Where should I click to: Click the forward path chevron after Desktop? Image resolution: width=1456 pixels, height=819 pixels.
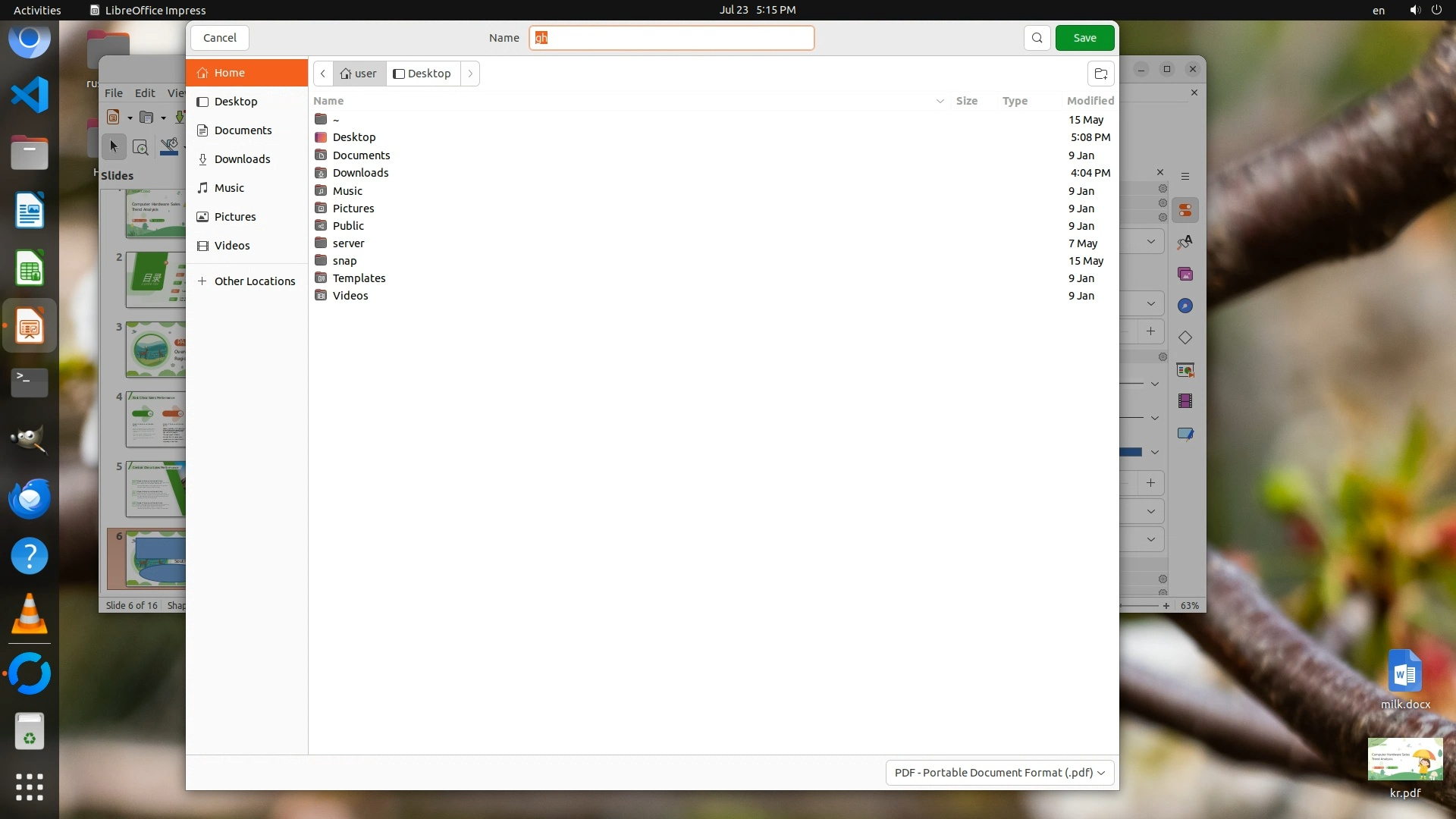[x=470, y=74]
